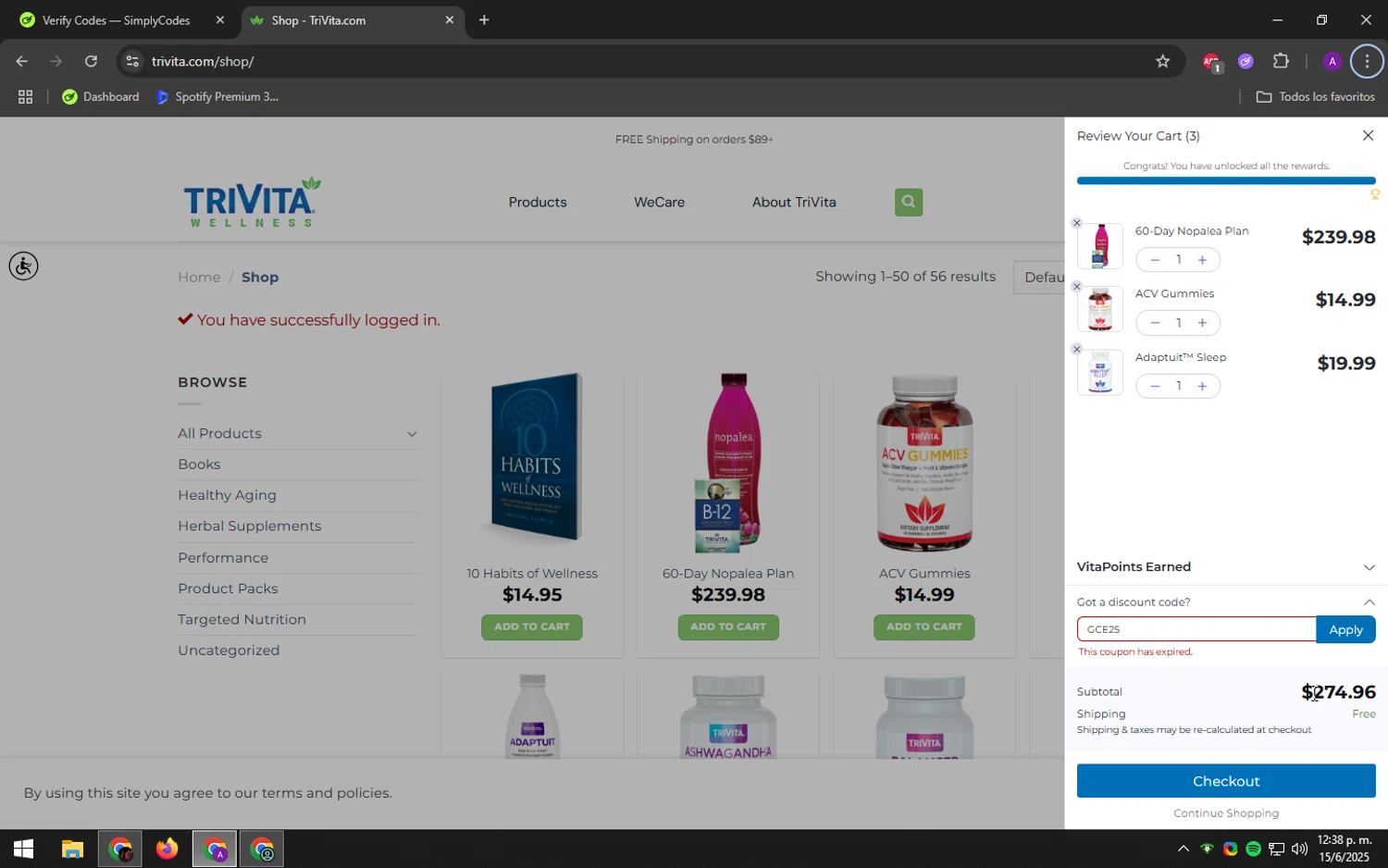
Task: Browse the Healthy Aging category
Action: [x=227, y=495]
